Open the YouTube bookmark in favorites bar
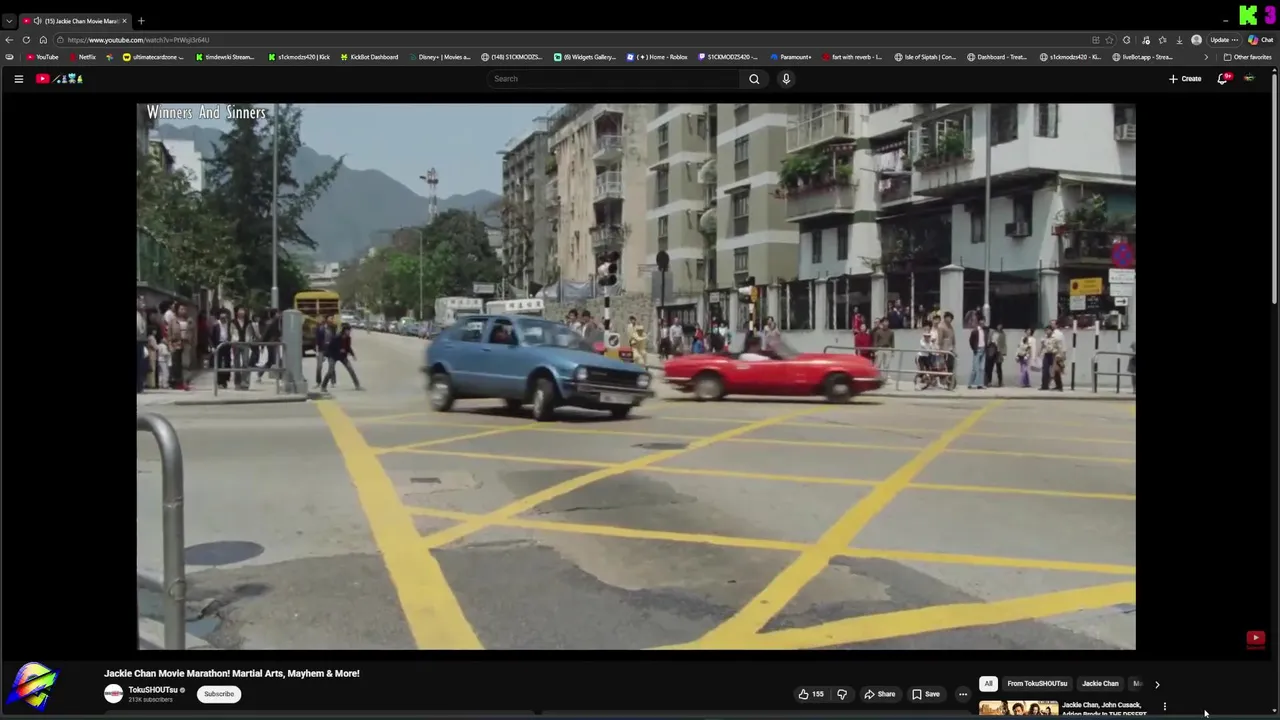Viewport: 1280px width, 720px height. [x=43, y=57]
